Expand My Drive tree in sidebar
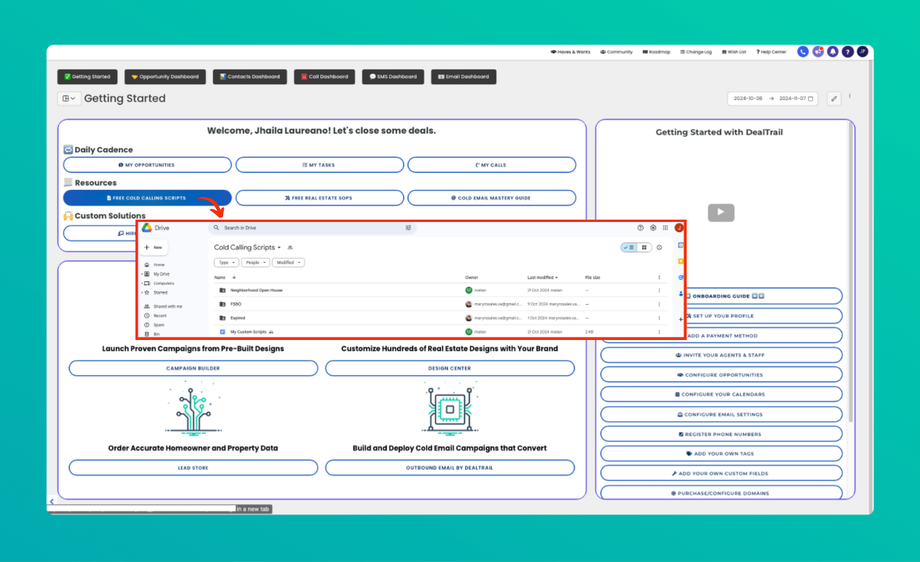Screen dimensions: 920x562 [x=143, y=274]
